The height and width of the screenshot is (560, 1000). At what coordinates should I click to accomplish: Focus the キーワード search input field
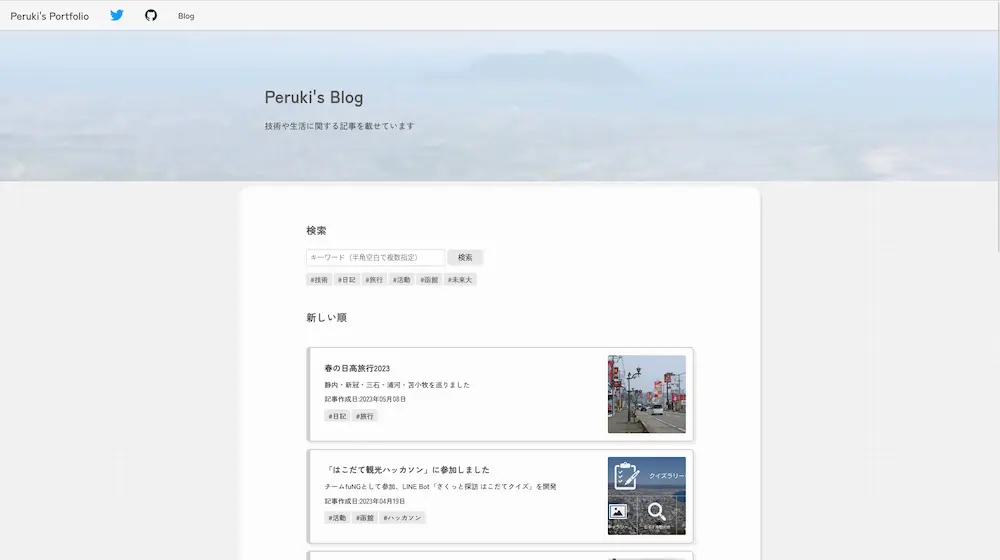(x=376, y=257)
